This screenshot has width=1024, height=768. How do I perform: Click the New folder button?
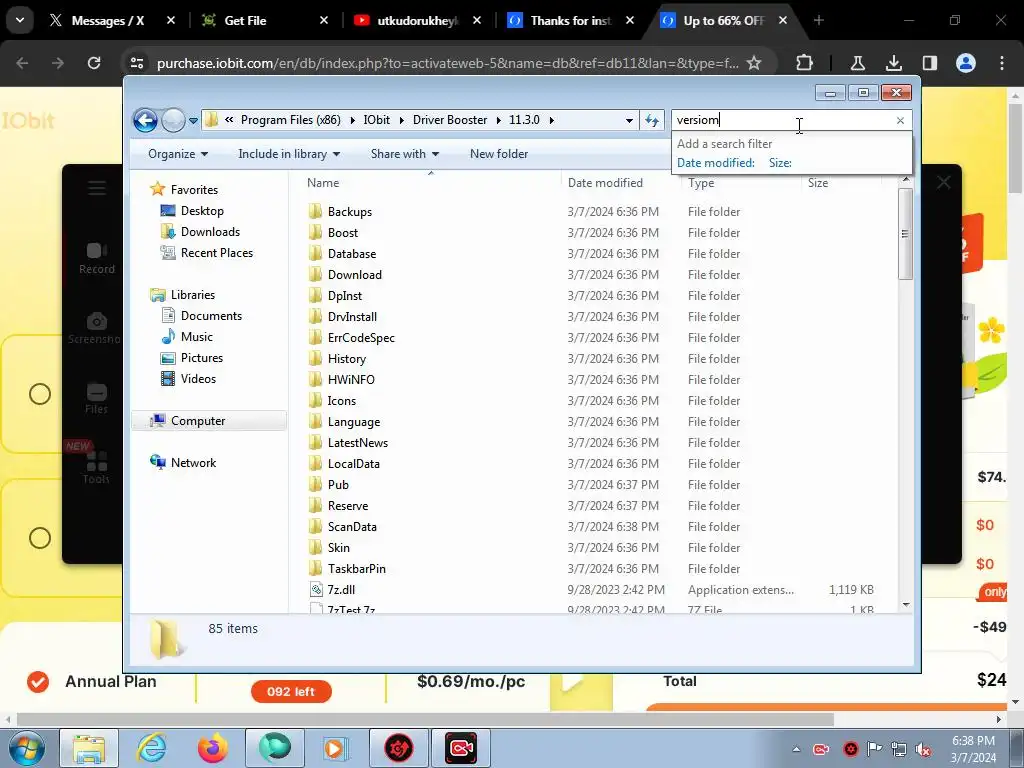[499, 154]
